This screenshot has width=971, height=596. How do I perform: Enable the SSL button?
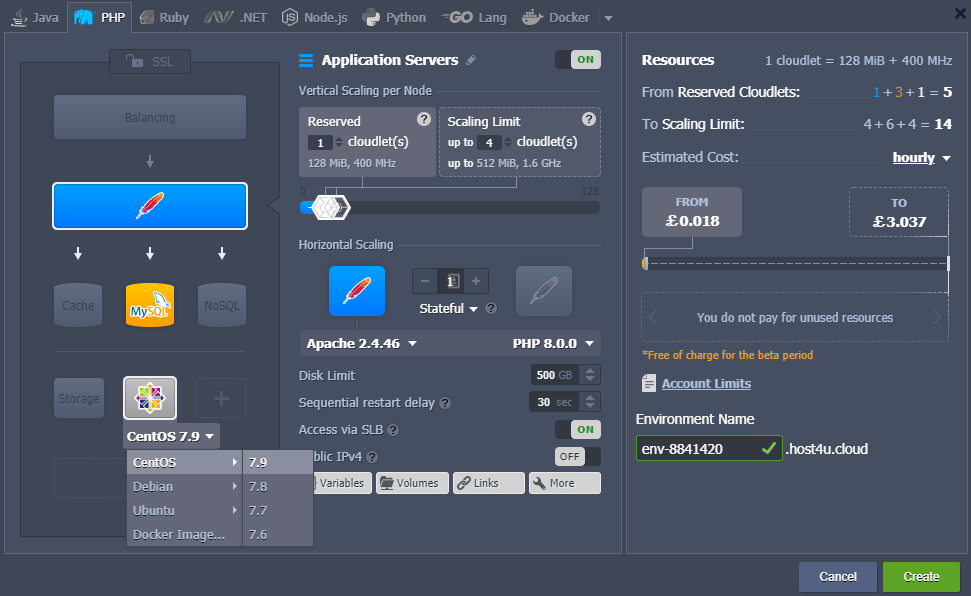(x=150, y=61)
